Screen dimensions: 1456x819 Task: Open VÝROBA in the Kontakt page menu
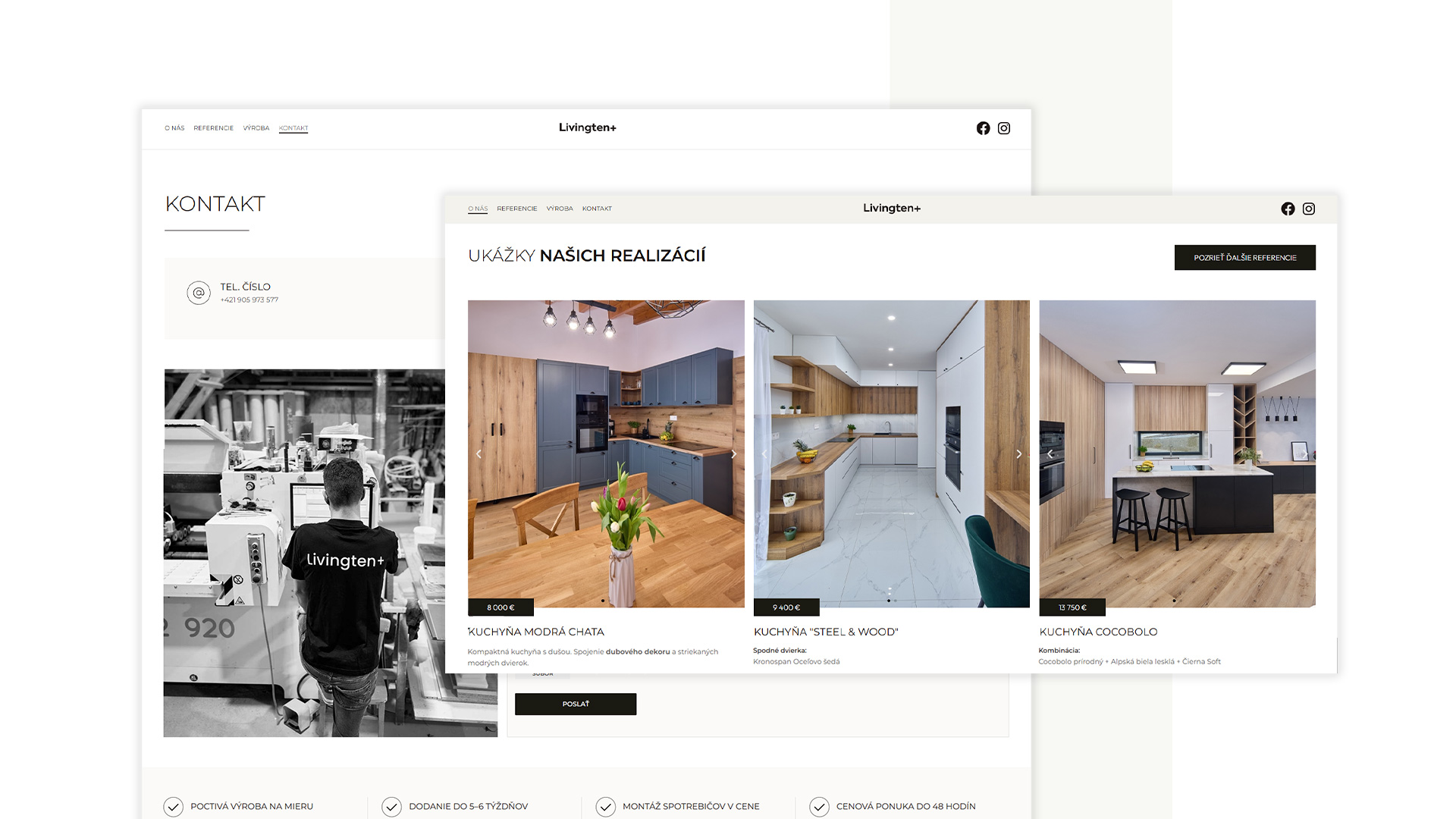(x=256, y=128)
